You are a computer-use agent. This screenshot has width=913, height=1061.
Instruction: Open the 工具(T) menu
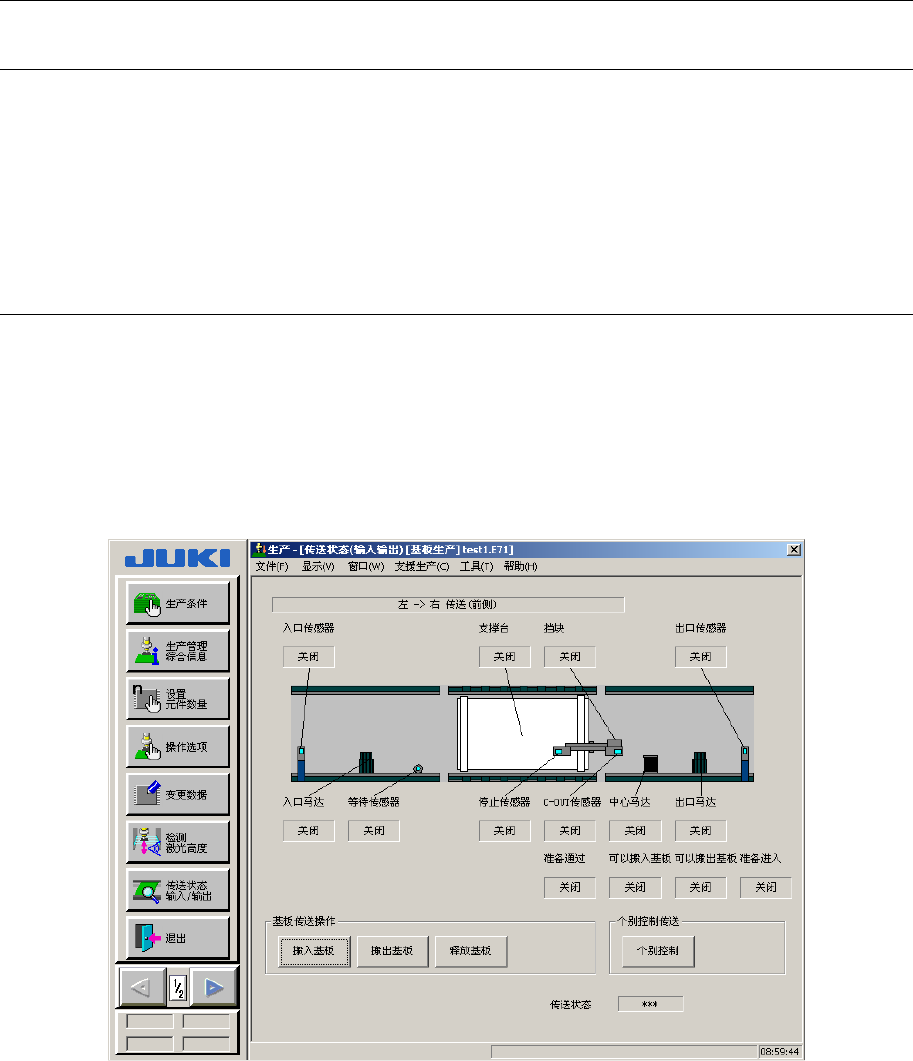click(x=476, y=566)
